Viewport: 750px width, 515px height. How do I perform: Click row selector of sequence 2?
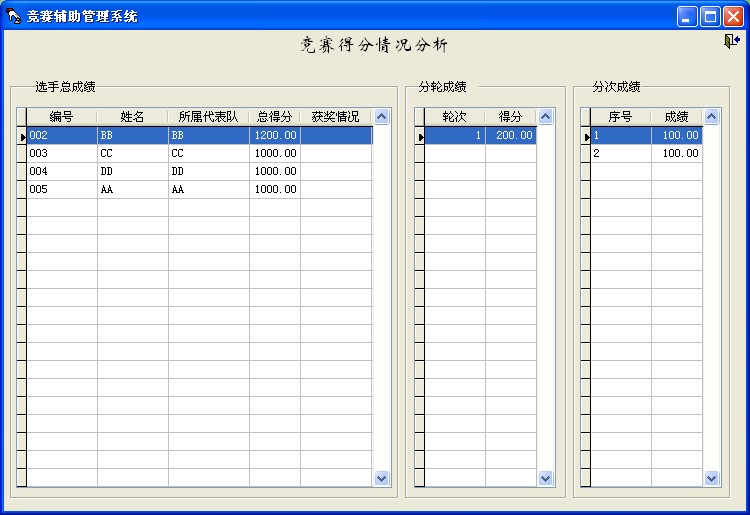point(586,153)
